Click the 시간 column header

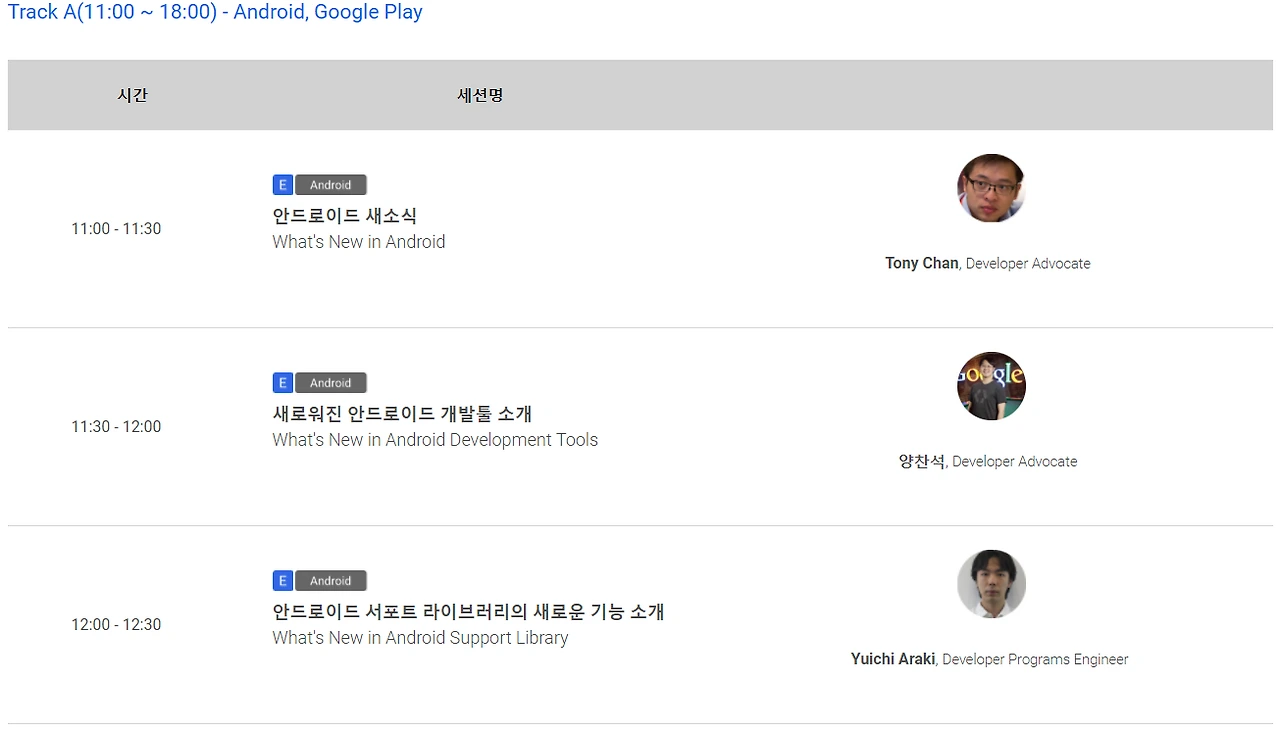(132, 95)
